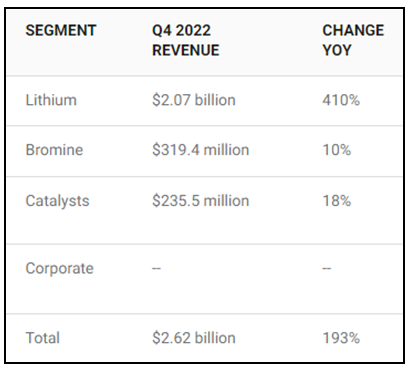Select the $319.4 million revenue cell
410x371 pixels.
(201, 150)
